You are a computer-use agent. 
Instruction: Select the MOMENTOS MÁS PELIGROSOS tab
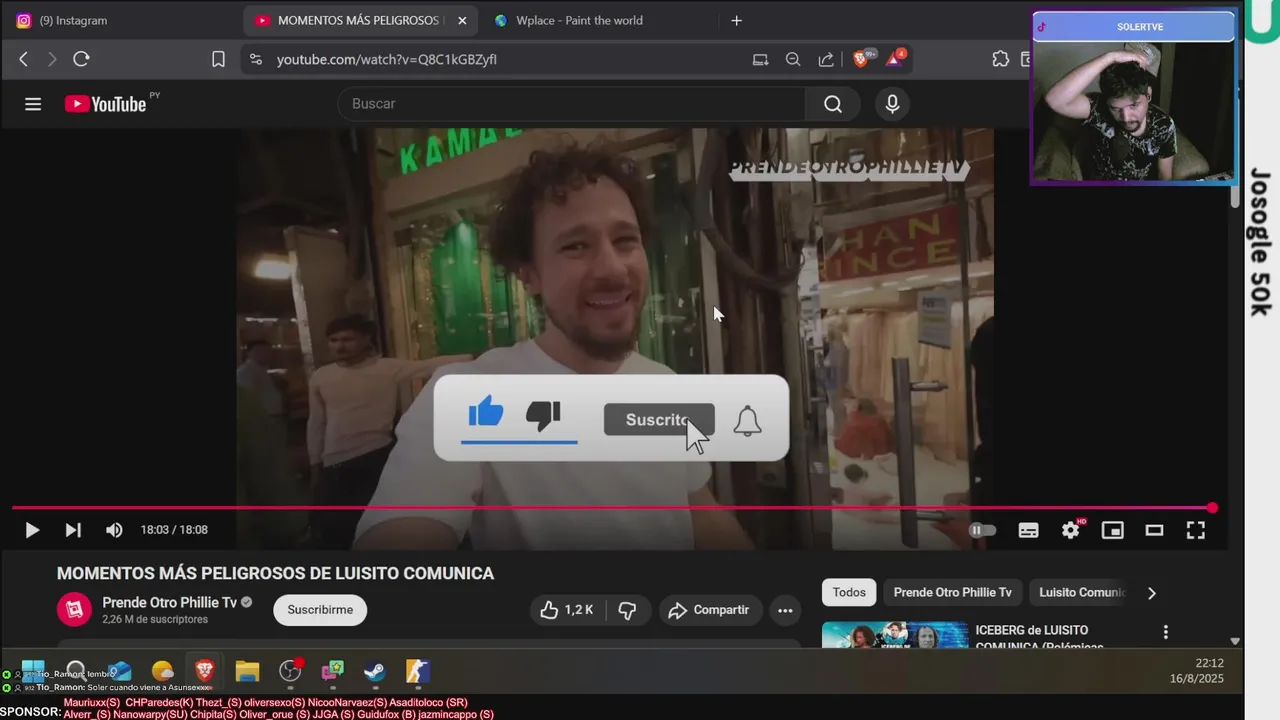coord(360,20)
